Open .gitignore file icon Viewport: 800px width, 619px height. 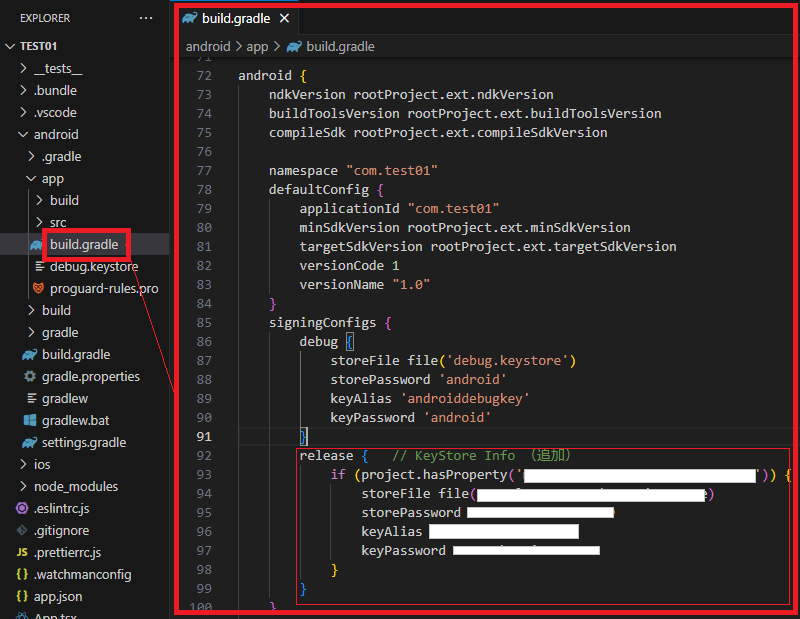click(22, 530)
